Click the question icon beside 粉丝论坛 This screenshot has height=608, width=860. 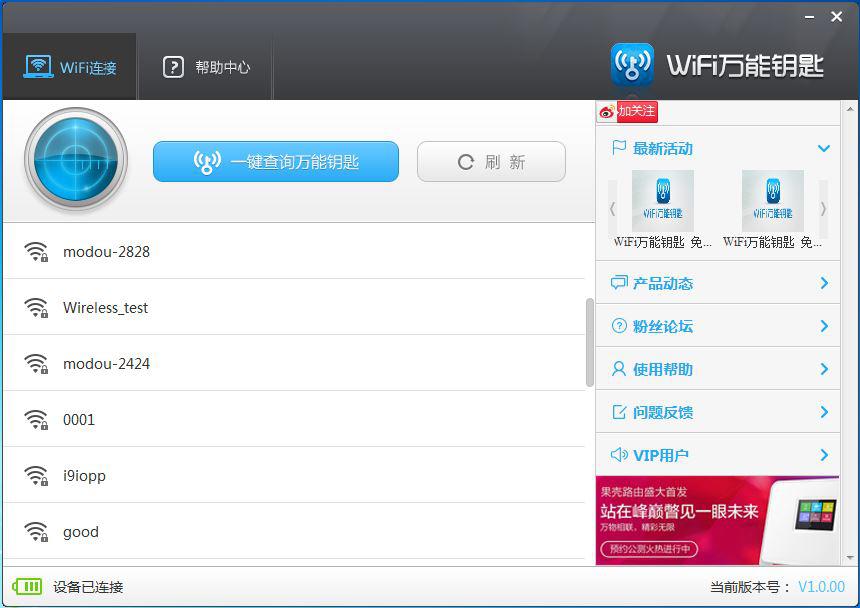click(x=619, y=326)
